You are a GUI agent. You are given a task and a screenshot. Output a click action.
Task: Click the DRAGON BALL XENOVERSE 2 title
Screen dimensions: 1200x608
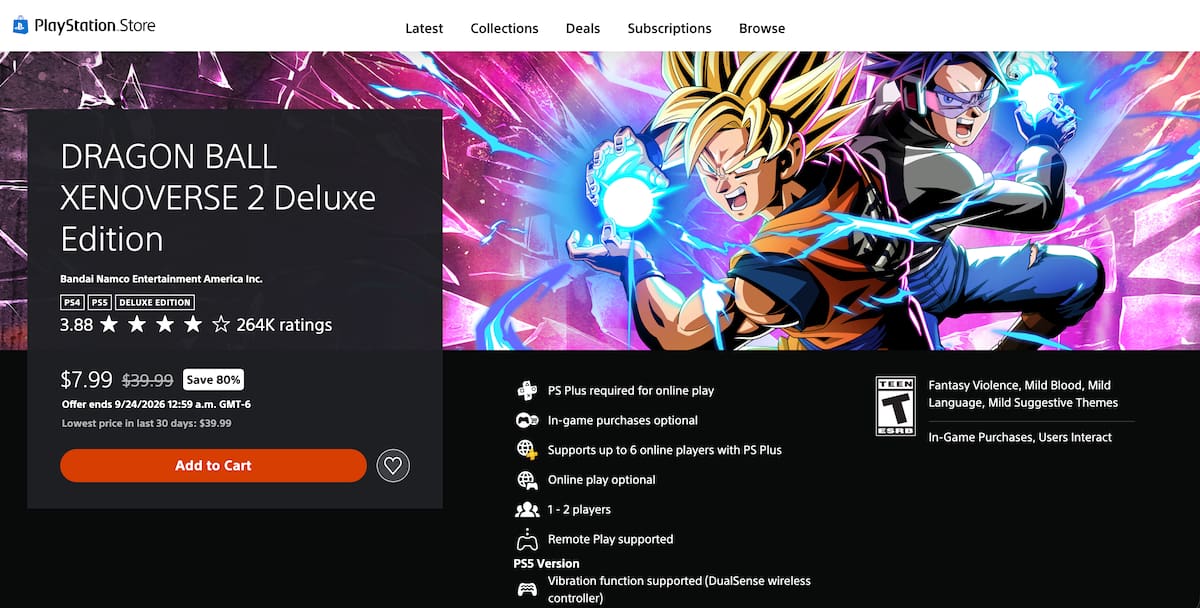218,198
